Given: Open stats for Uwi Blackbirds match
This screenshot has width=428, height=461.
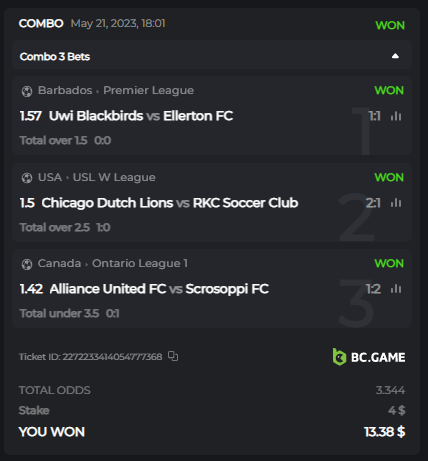Looking at the screenshot, I should click(x=396, y=116).
